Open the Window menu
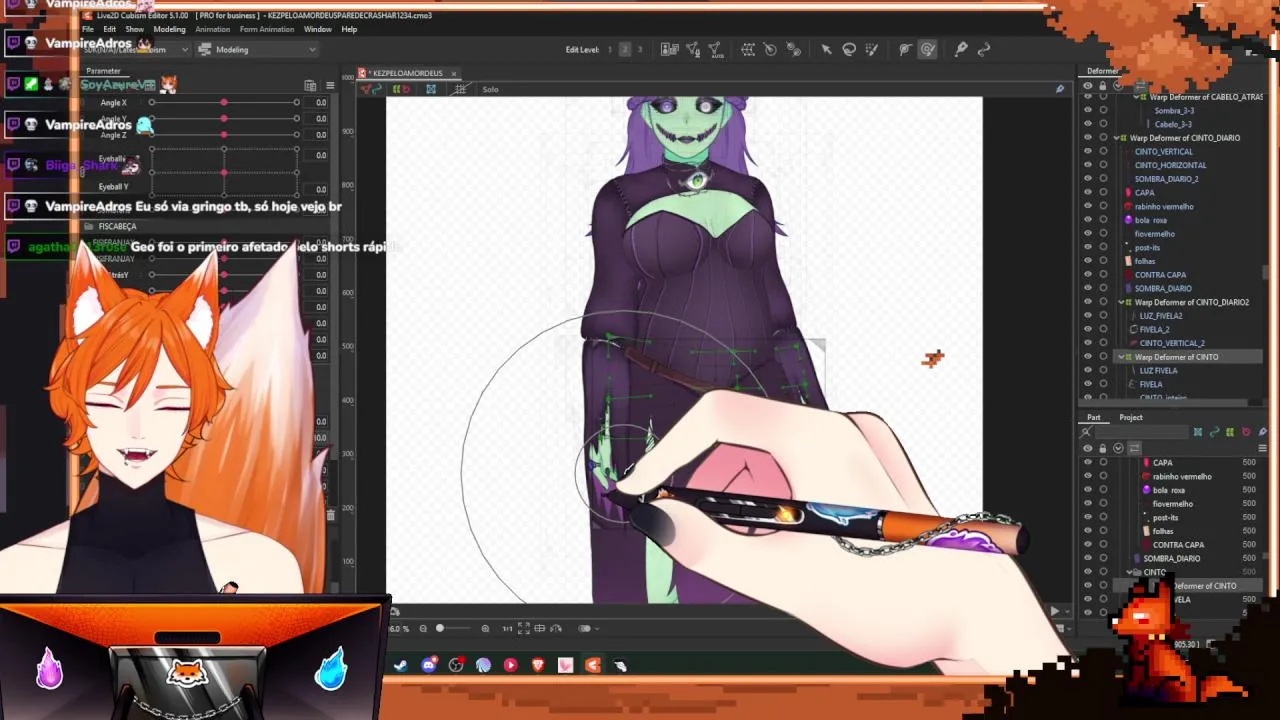Image resolution: width=1280 pixels, height=720 pixels. click(318, 29)
